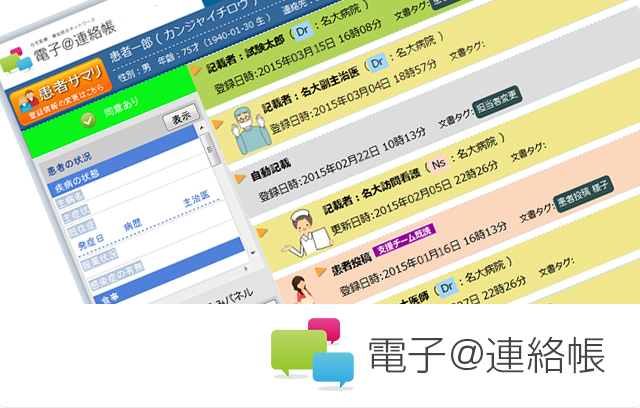Select the 服薬状況 row
The width and height of the screenshot is (640, 408).
coord(100,259)
